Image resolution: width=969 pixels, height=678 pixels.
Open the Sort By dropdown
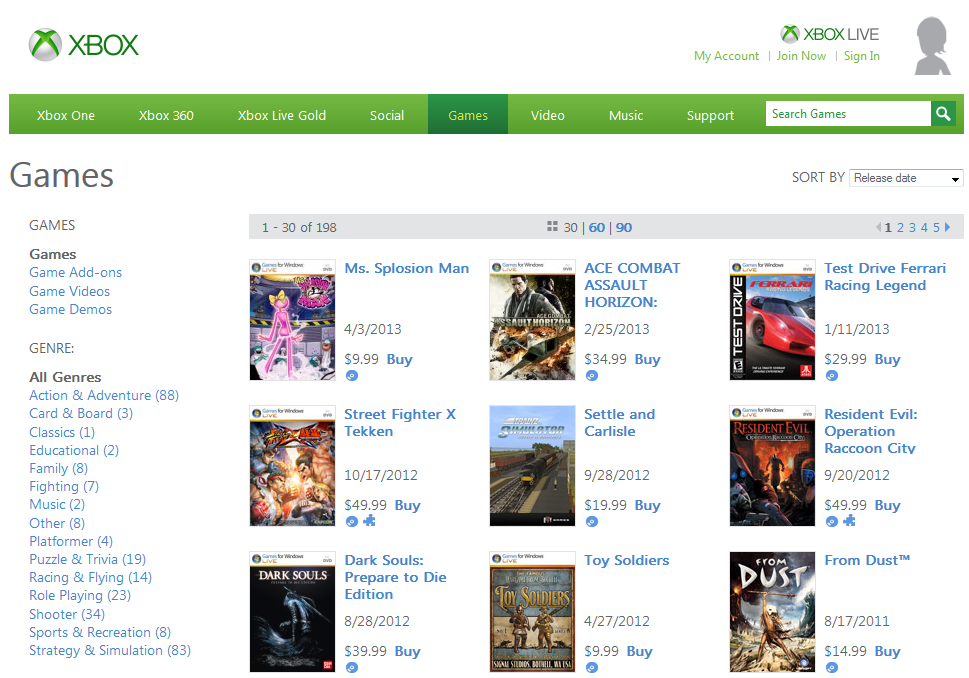(906, 178)
